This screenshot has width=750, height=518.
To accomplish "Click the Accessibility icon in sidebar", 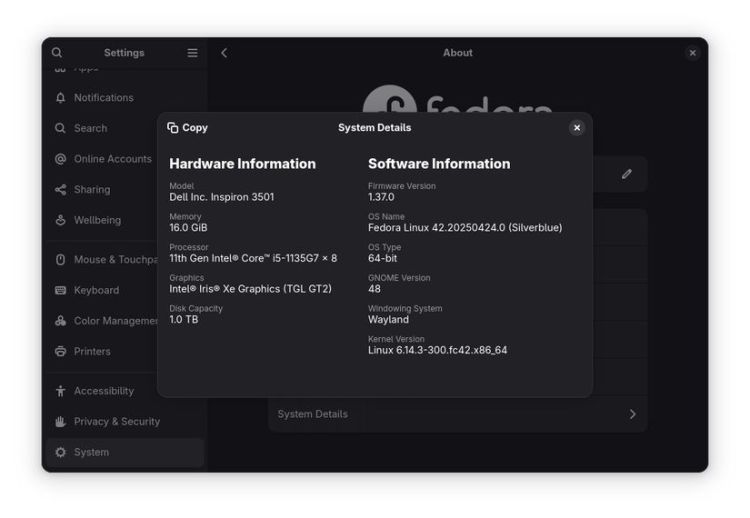I will coord(60,391).
